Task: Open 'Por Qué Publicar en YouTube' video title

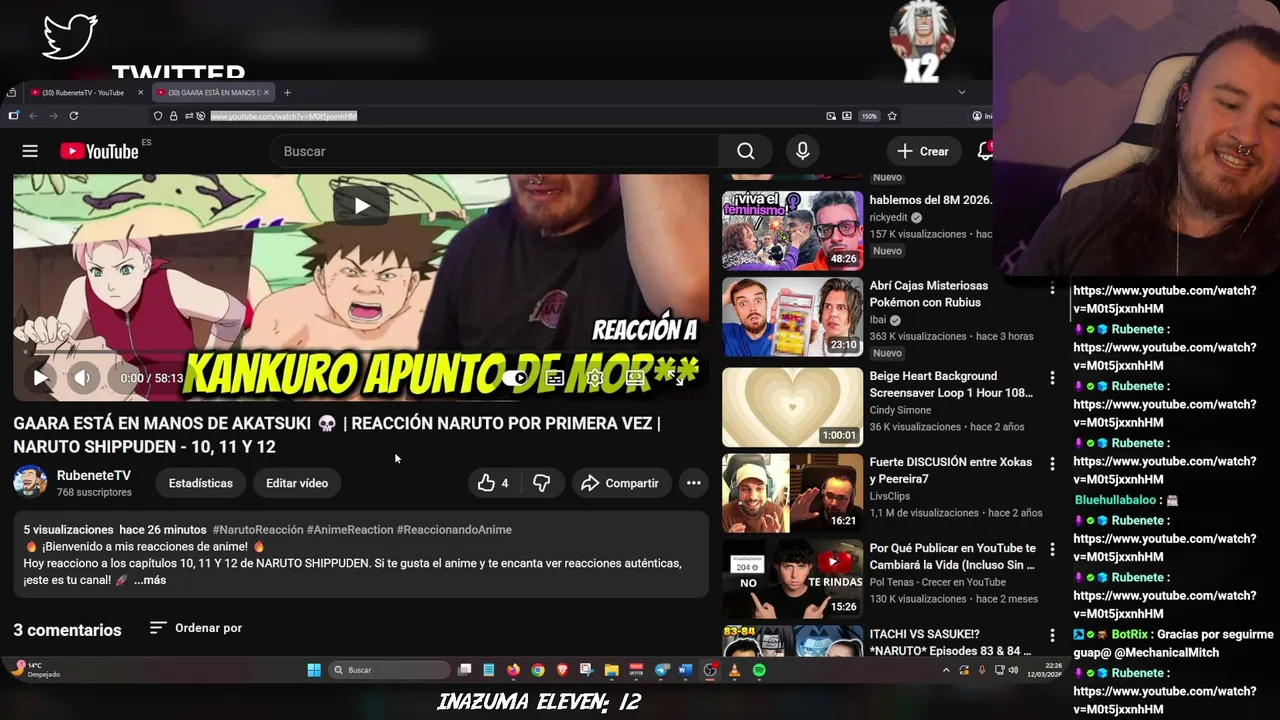Action: tap(953, 556)
